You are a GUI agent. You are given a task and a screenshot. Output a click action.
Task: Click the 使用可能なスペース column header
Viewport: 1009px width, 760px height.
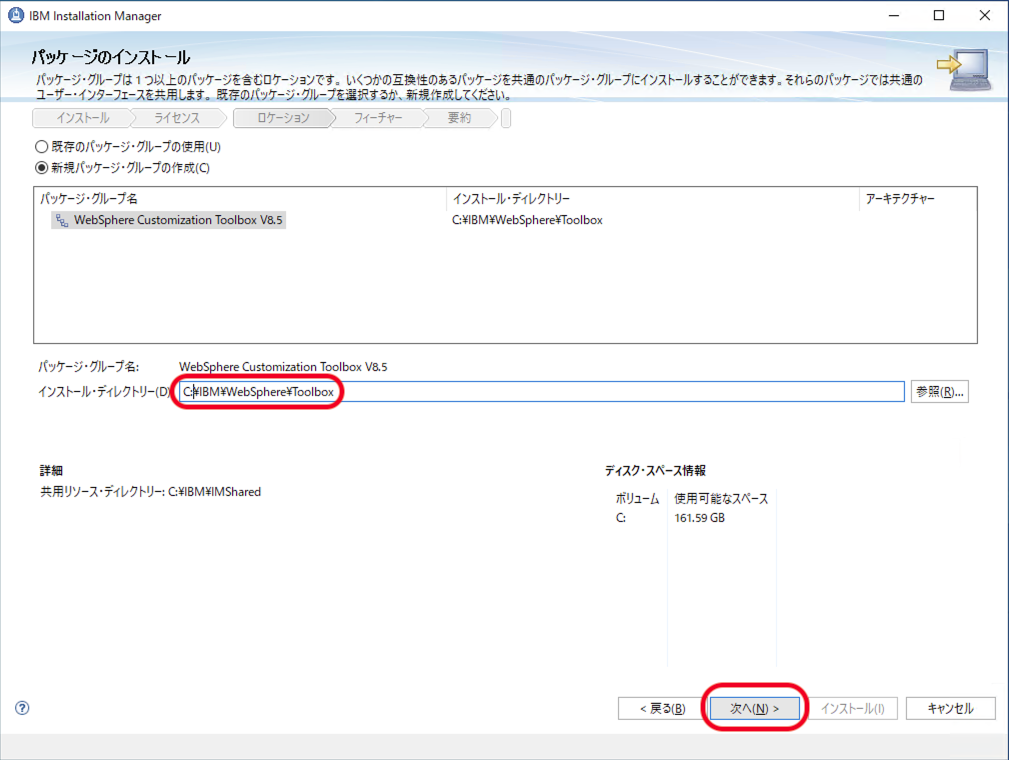[721, 499]
